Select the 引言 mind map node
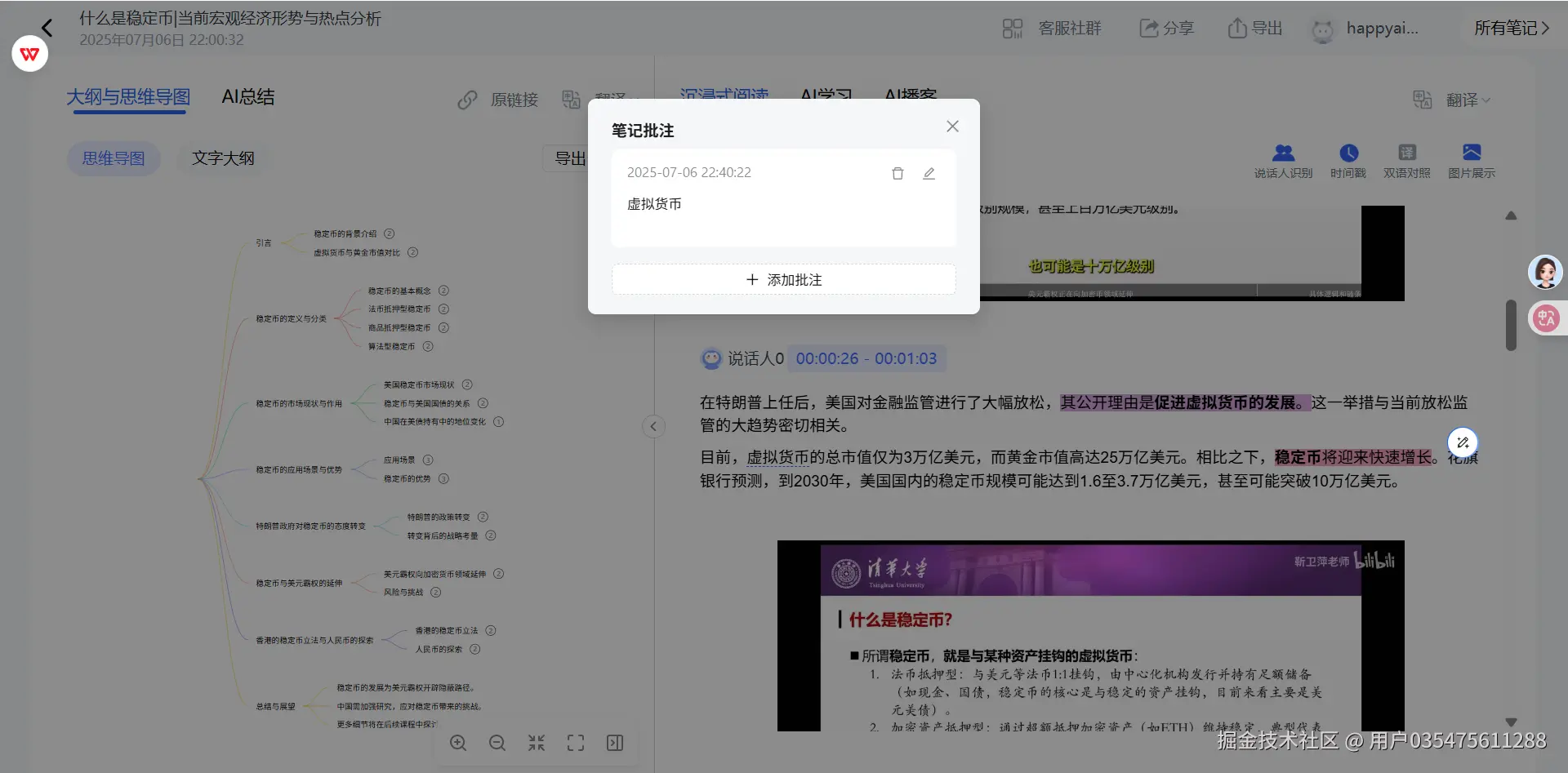1568x773 pixels. 264,243
